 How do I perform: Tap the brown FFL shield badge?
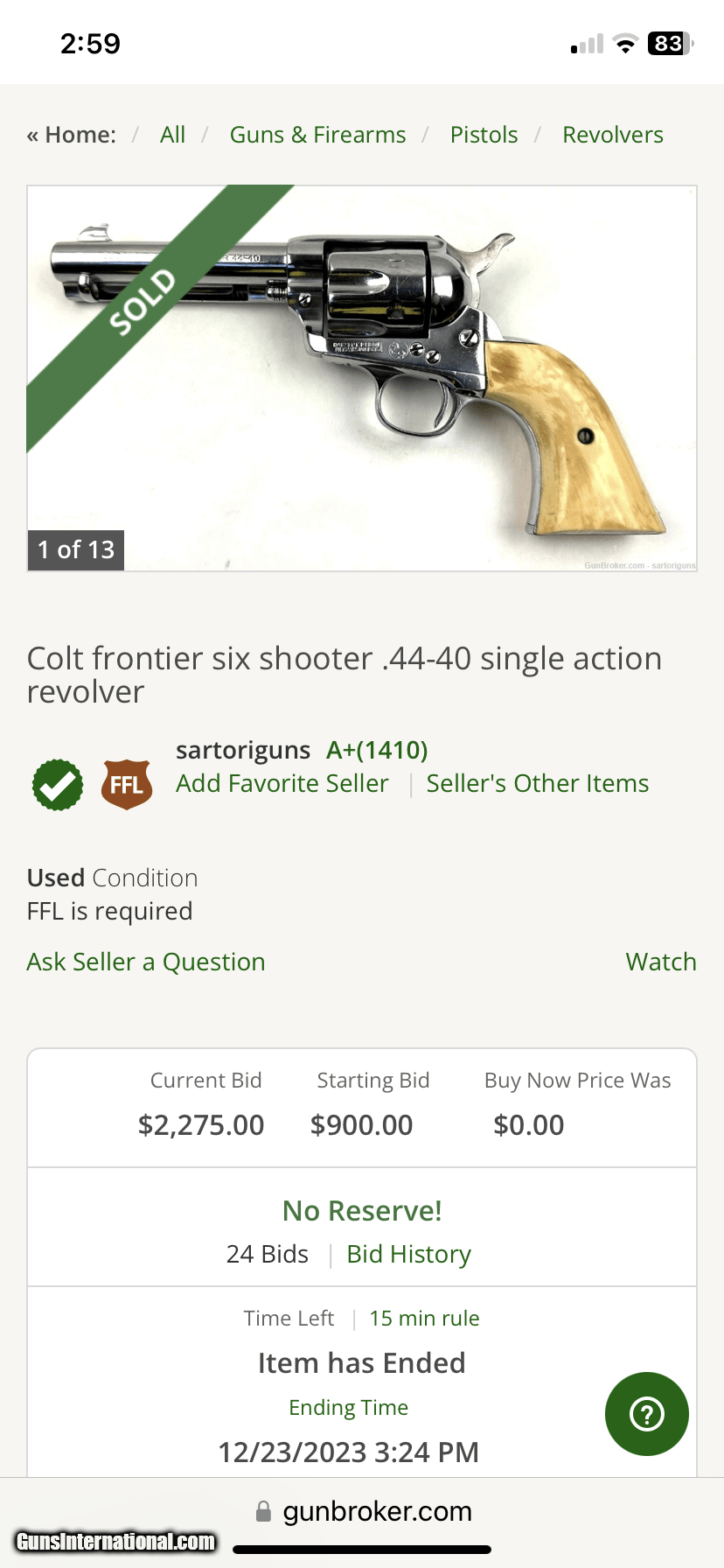pos(127,784)
